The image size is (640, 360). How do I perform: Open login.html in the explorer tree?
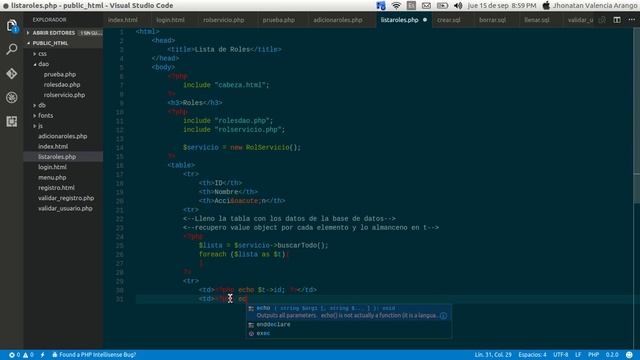pos(52,167)
